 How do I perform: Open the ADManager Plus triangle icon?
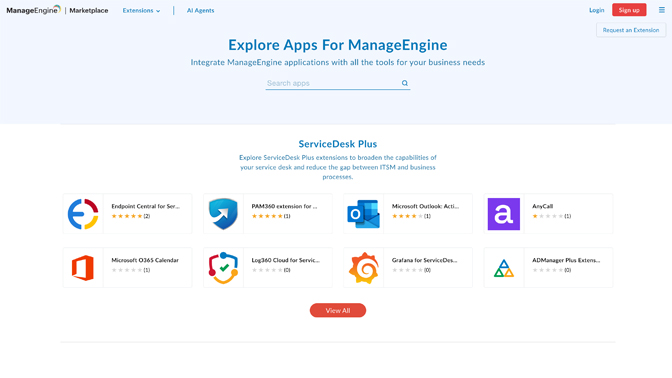coord(504,268)
